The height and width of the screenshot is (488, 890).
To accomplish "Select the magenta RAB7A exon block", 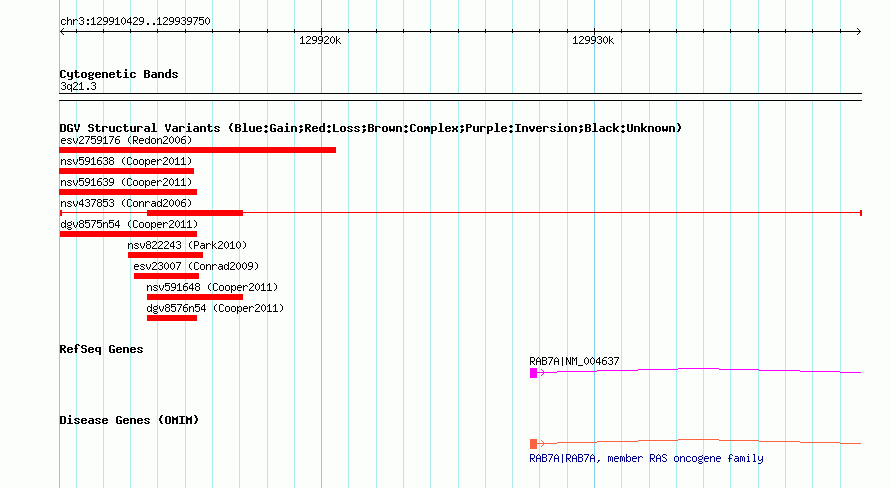I will point(534,373).
